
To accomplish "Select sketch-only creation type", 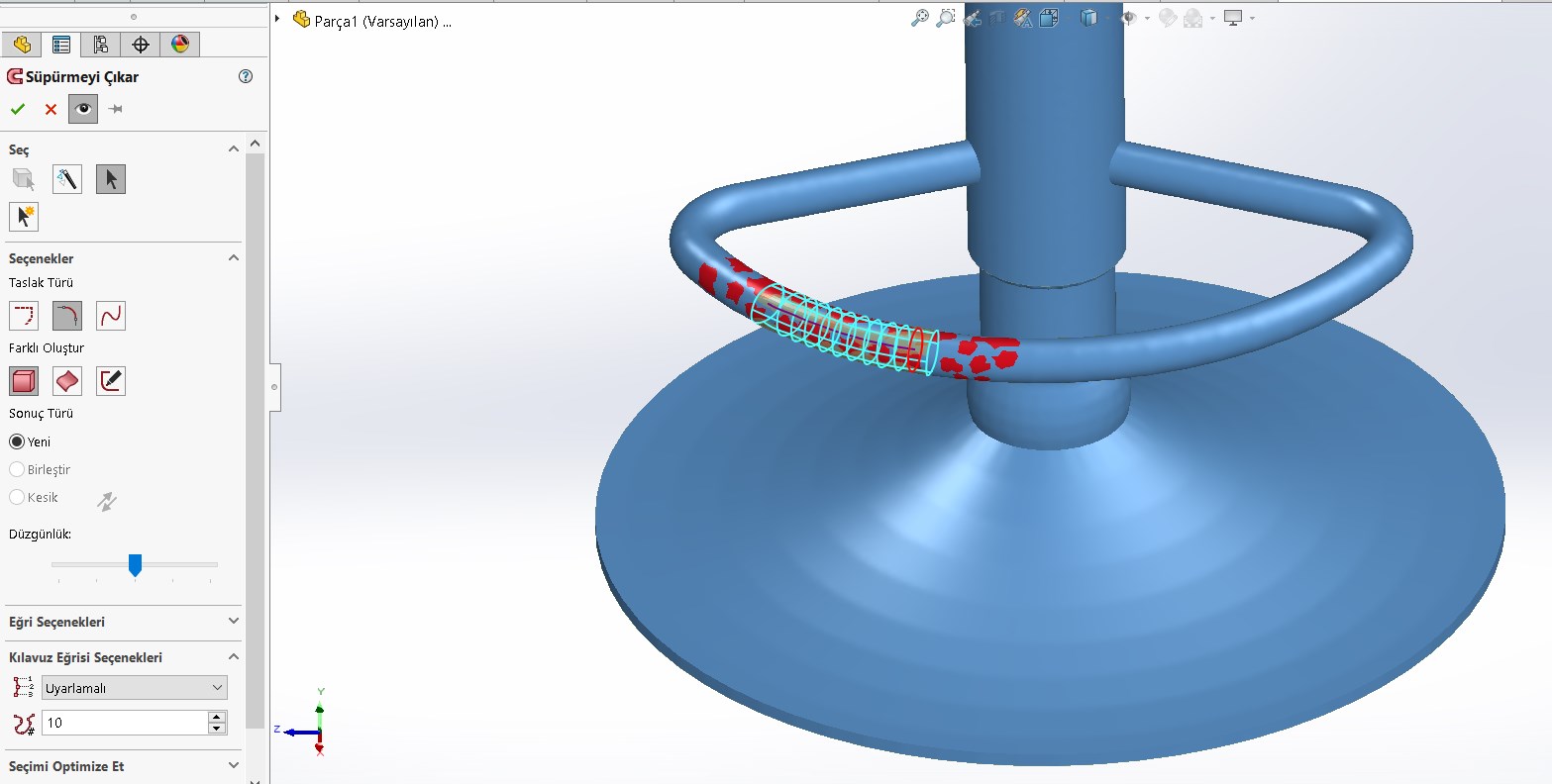I will 111,381.
